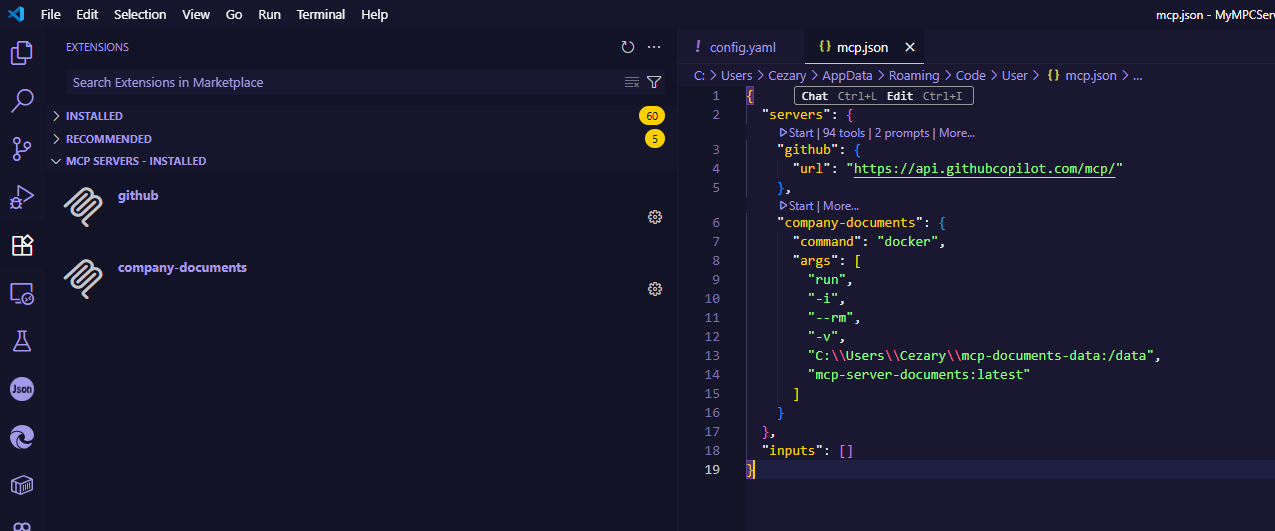Click line number 13 in gutter
The width and height of the screenshot is (1275, 531).
(712, 355)
